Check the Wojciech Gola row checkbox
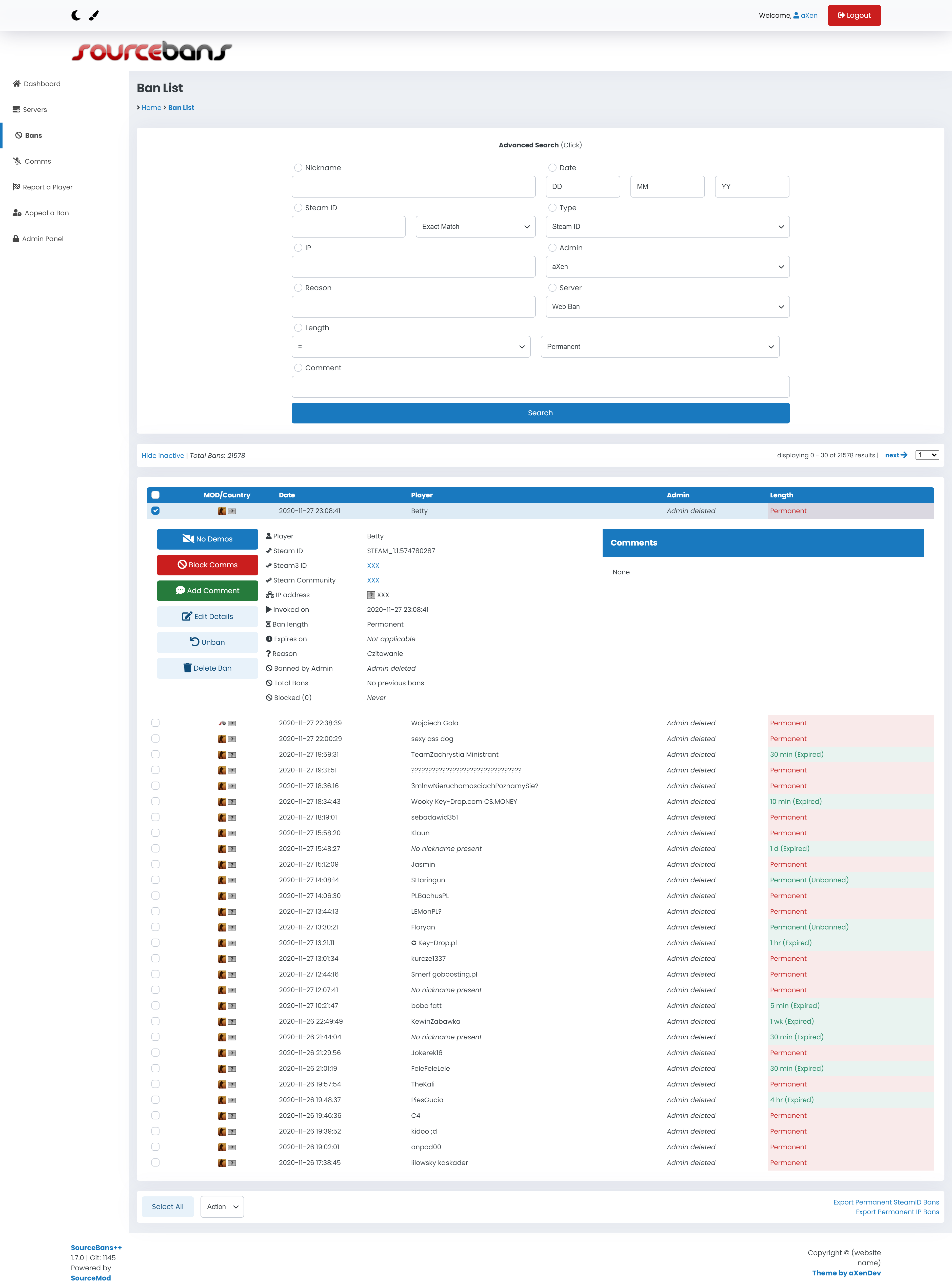The height and width of the screenshot is (1282, 952). [x=156, y=722]
